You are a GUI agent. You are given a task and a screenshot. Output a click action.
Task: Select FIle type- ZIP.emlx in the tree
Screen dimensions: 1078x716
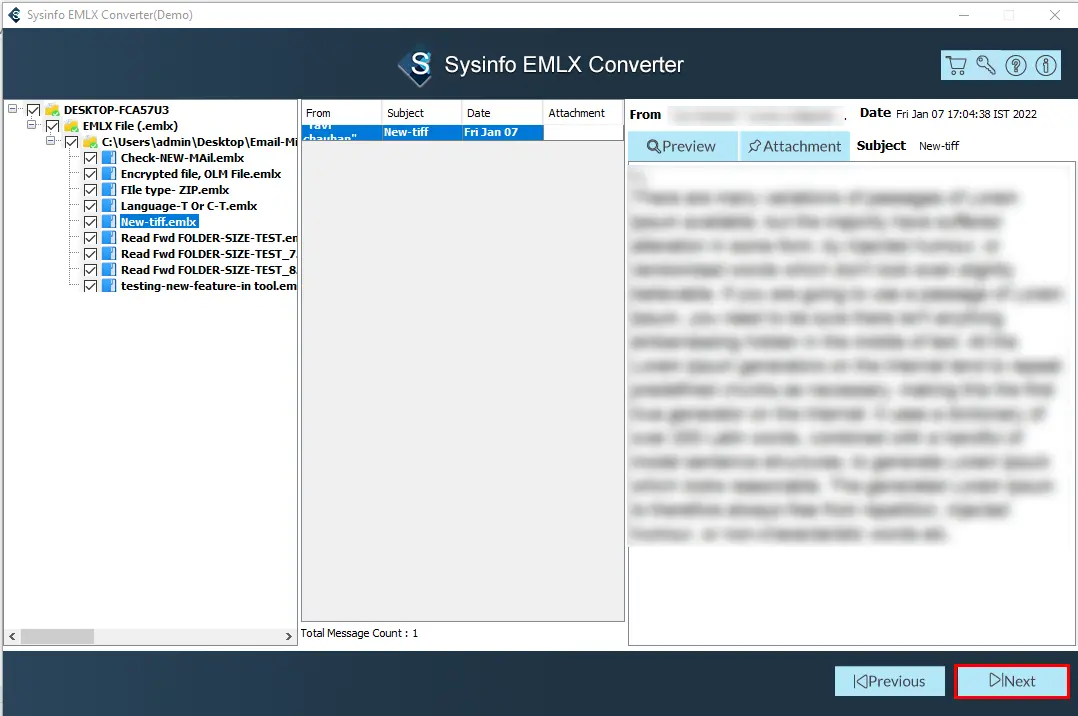[x=175, y=190]
